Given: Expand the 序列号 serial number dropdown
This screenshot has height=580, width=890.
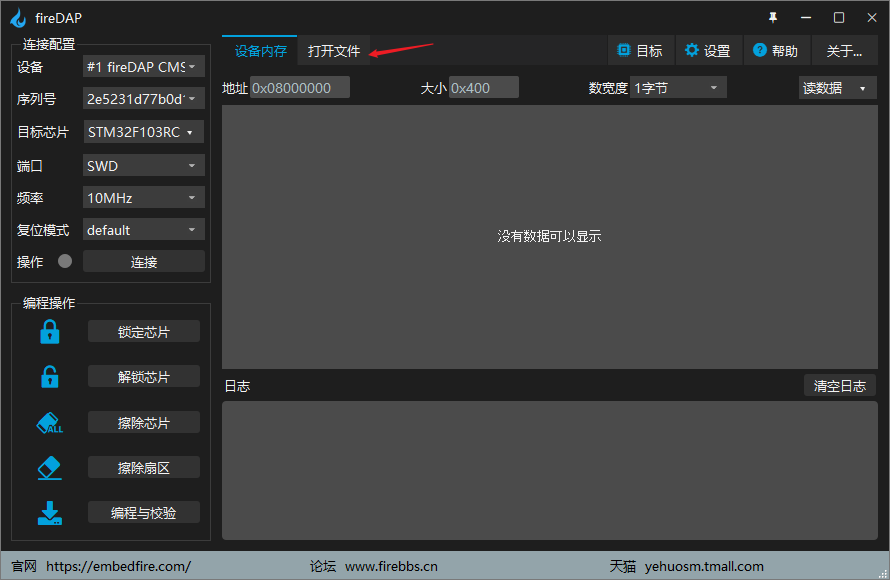Looking at the screenshot, I should coord(144,99).
